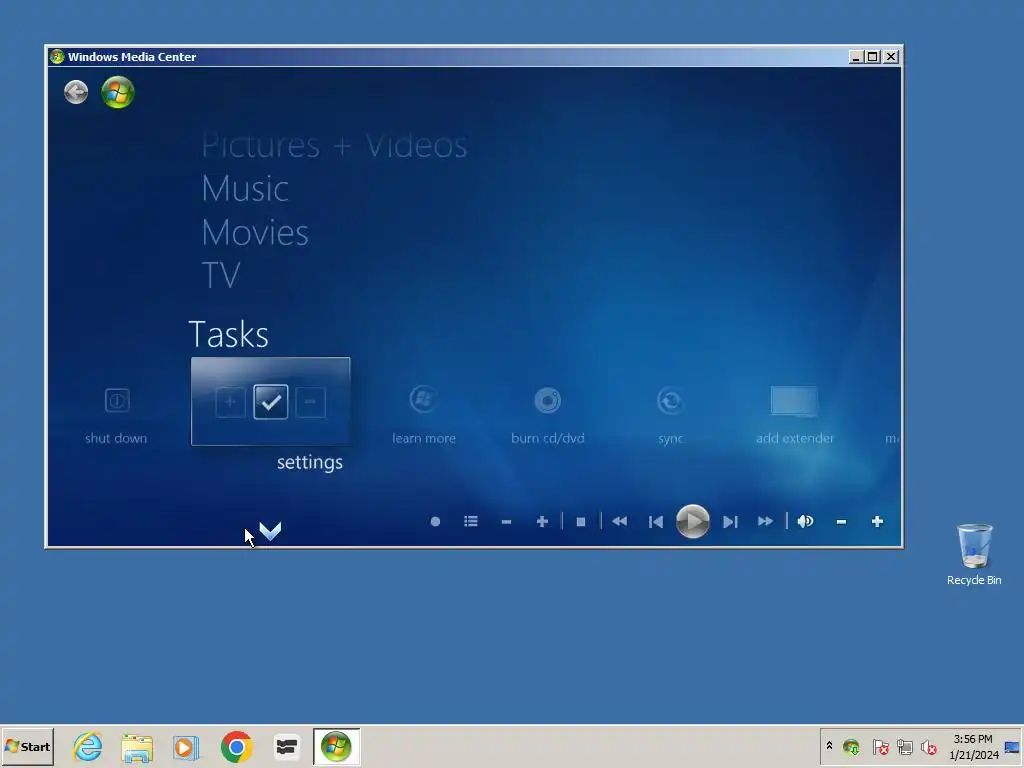The width and height of the screenshot is (1024, 768).
Task: Open the muted volume tray icon
Action: click(x=929, y=747)
